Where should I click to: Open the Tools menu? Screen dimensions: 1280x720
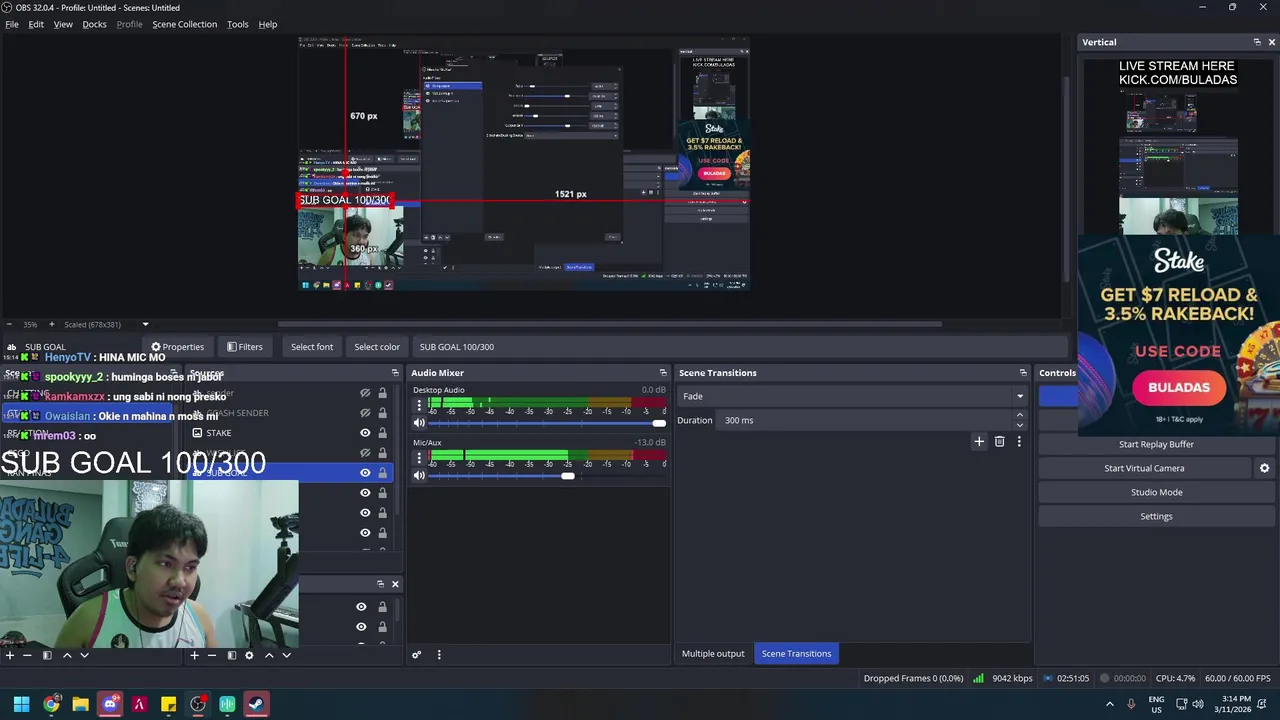pos(237,24)
